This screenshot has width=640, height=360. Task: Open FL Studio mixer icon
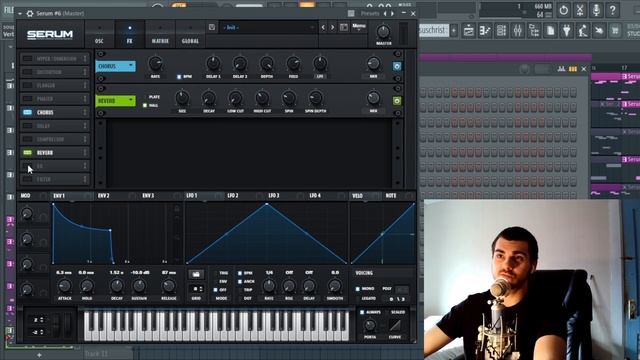click(518, 31)
